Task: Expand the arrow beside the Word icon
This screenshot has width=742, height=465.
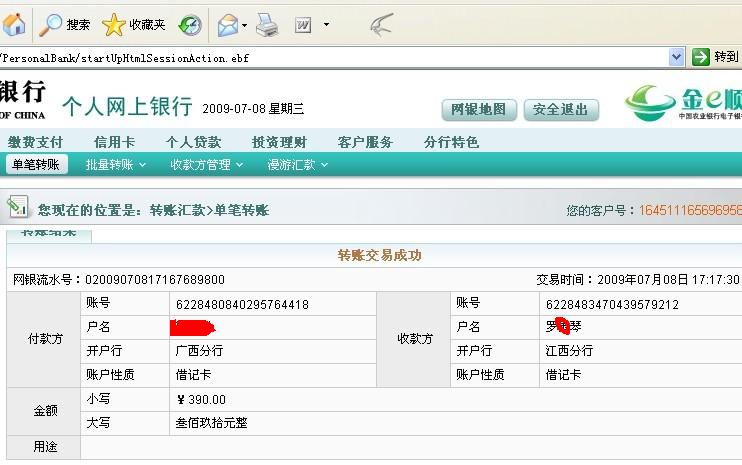Action: tap(326, 24)
